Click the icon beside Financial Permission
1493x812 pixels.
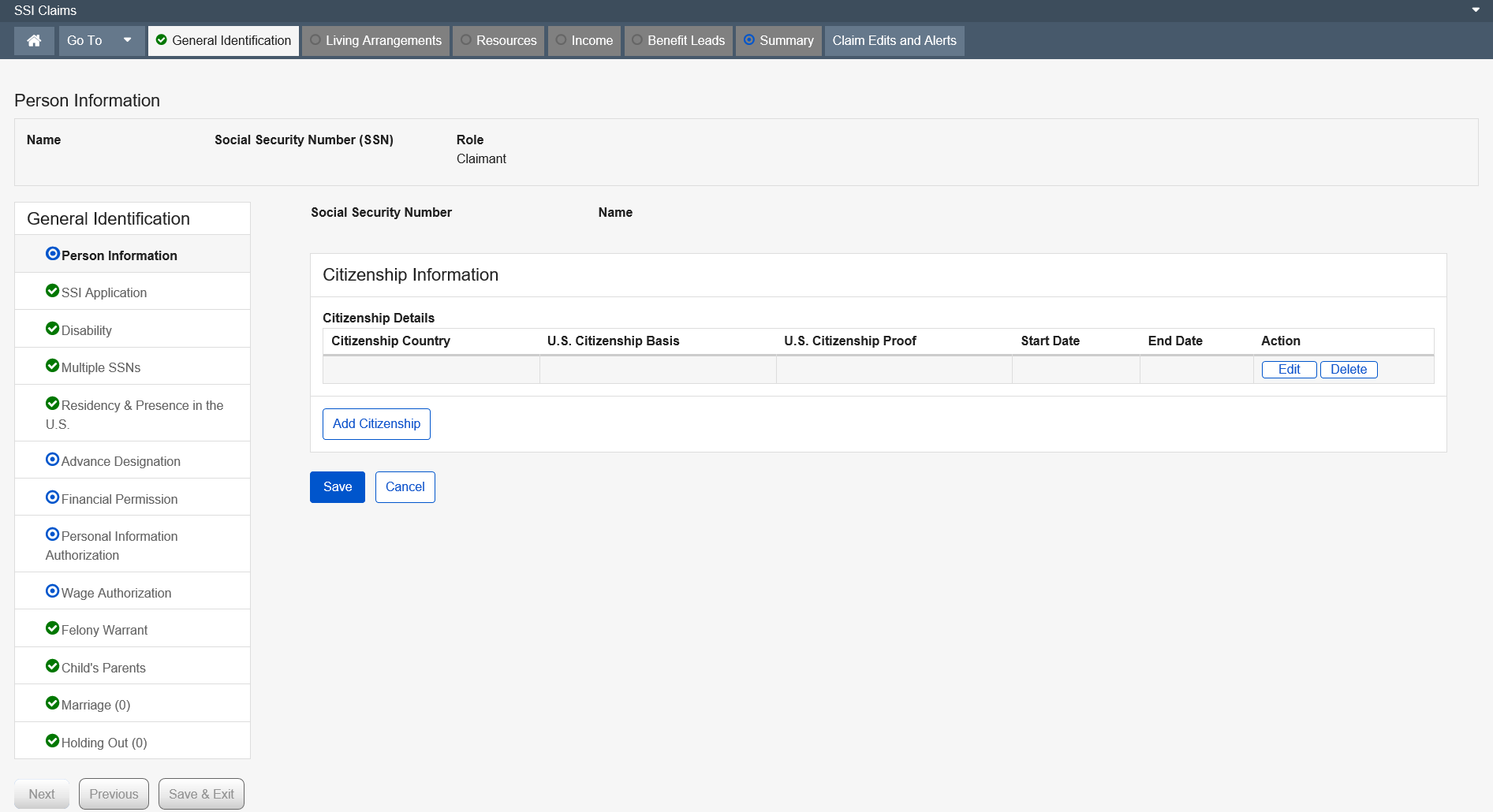point(52,497)
